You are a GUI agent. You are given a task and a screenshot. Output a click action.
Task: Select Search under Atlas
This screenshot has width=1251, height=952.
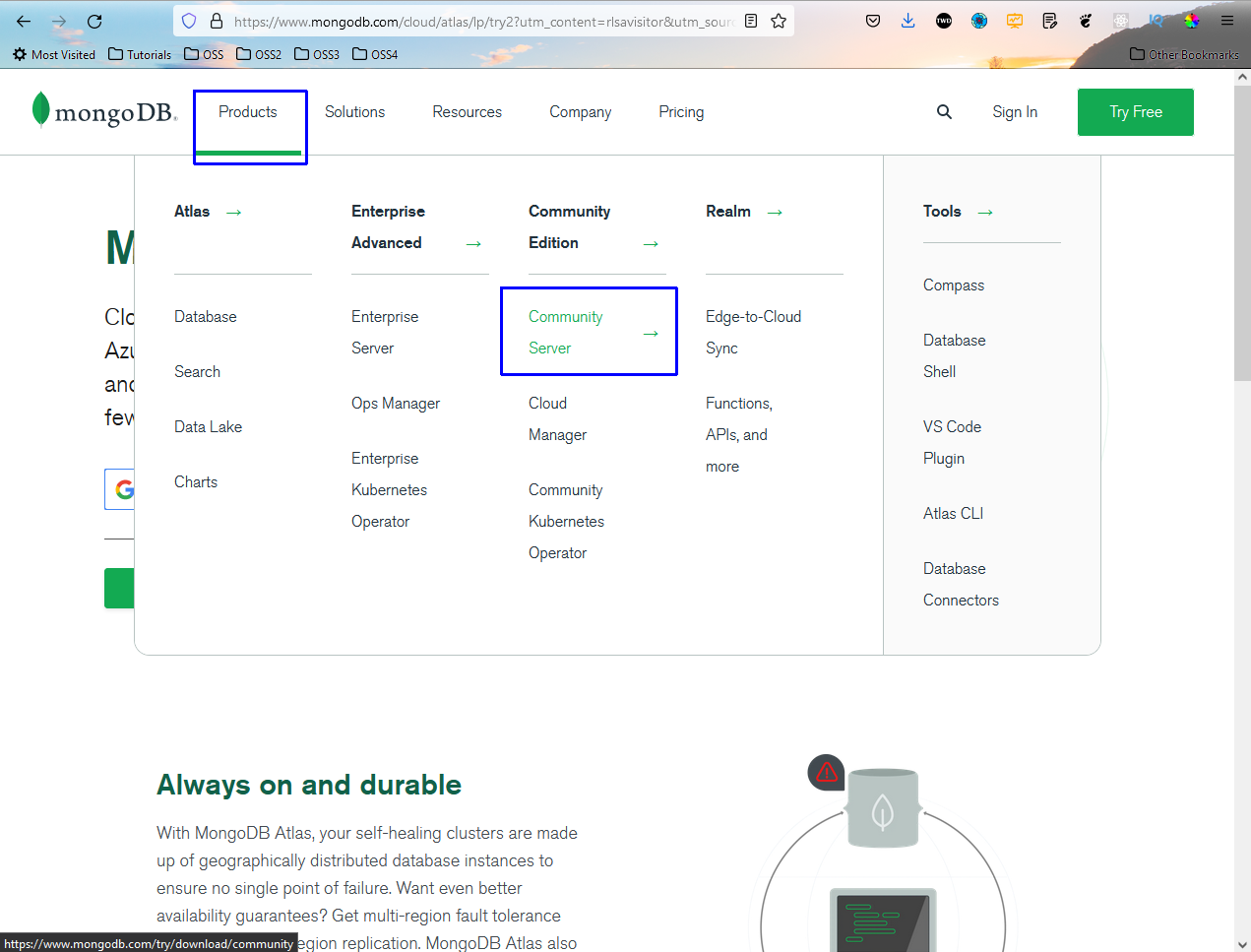tap(197, 372)
